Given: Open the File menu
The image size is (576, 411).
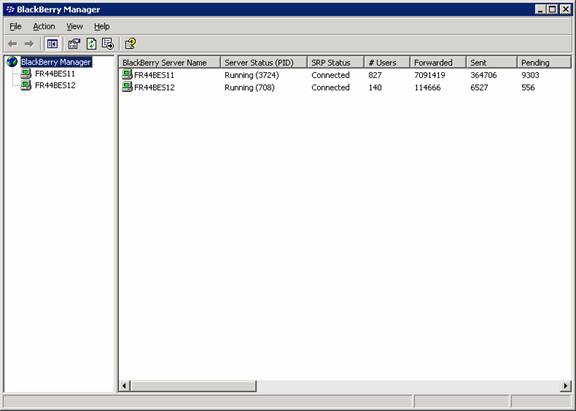Looking at the screenshot, I should click(15, 26).
